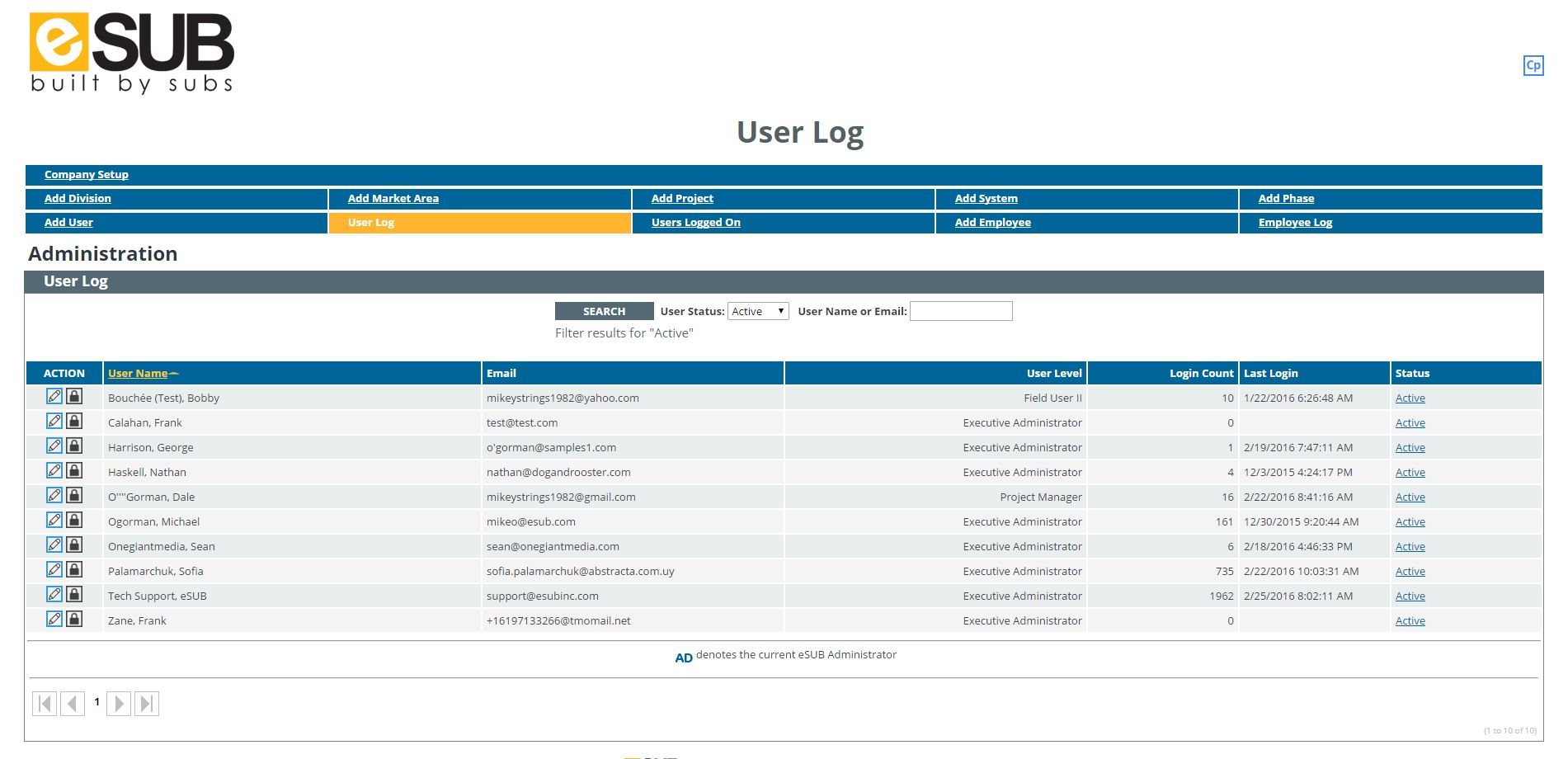Click Active status link for Bouchée, Bobby
Viewport: 1568px width, 759px height.
pyautogui.click(x=1410, y=398)
